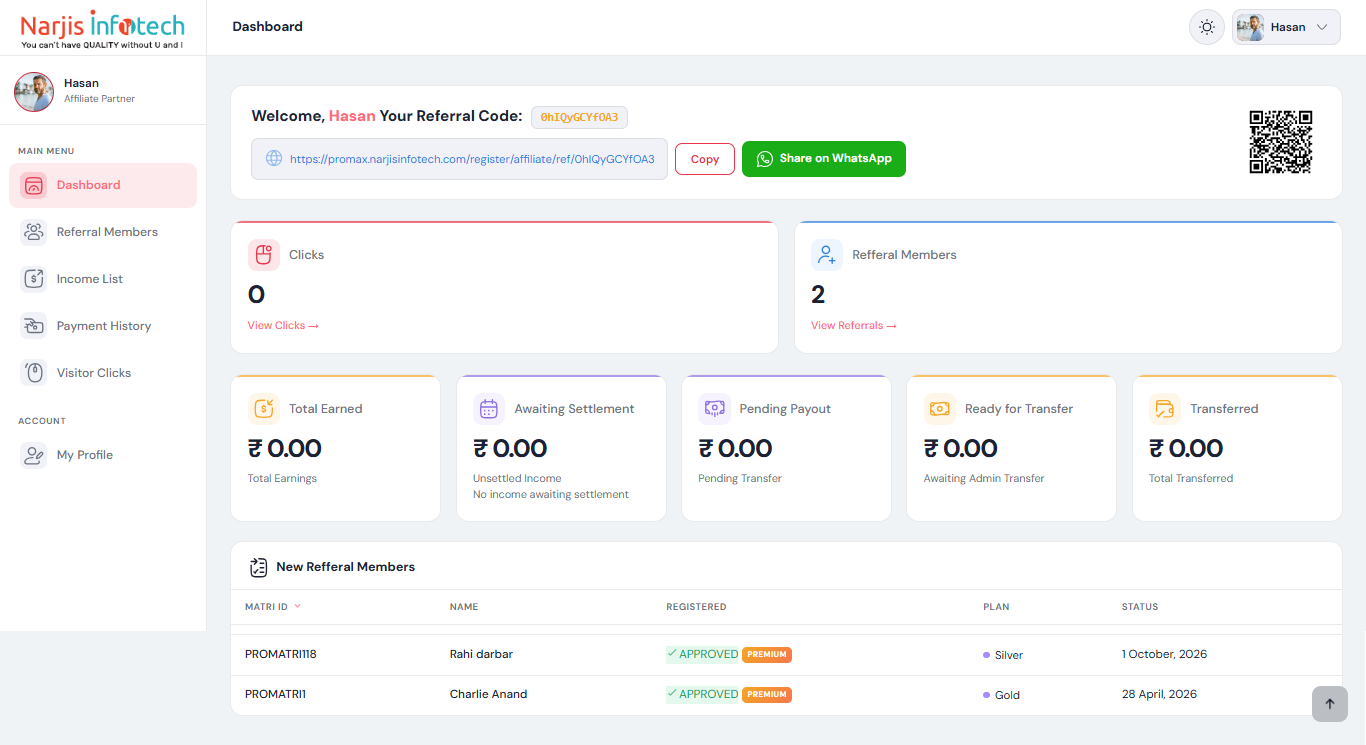Sort table by the MATRI ID column arrow
Image resolution: width=1366 pixels, height=745 pixels.
(297, 606)
